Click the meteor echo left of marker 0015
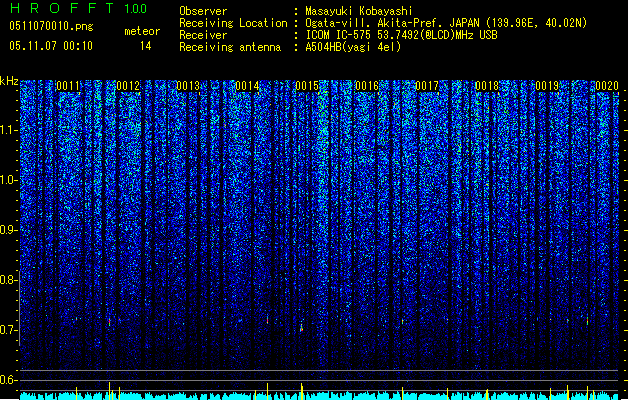Screen dimensions: 629x400 (302, 328)
